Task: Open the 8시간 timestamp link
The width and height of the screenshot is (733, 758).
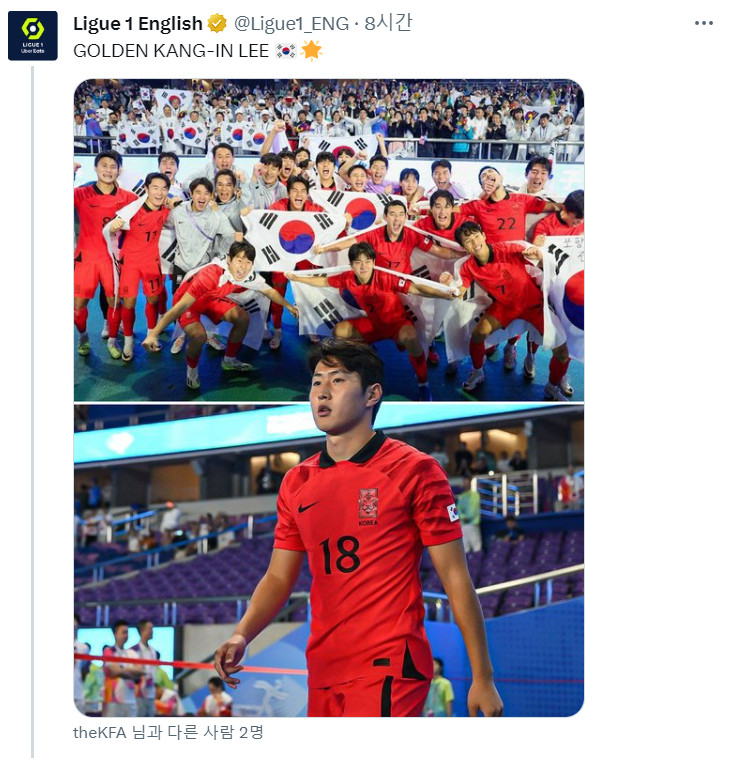Action: click(x=388, y=23)
